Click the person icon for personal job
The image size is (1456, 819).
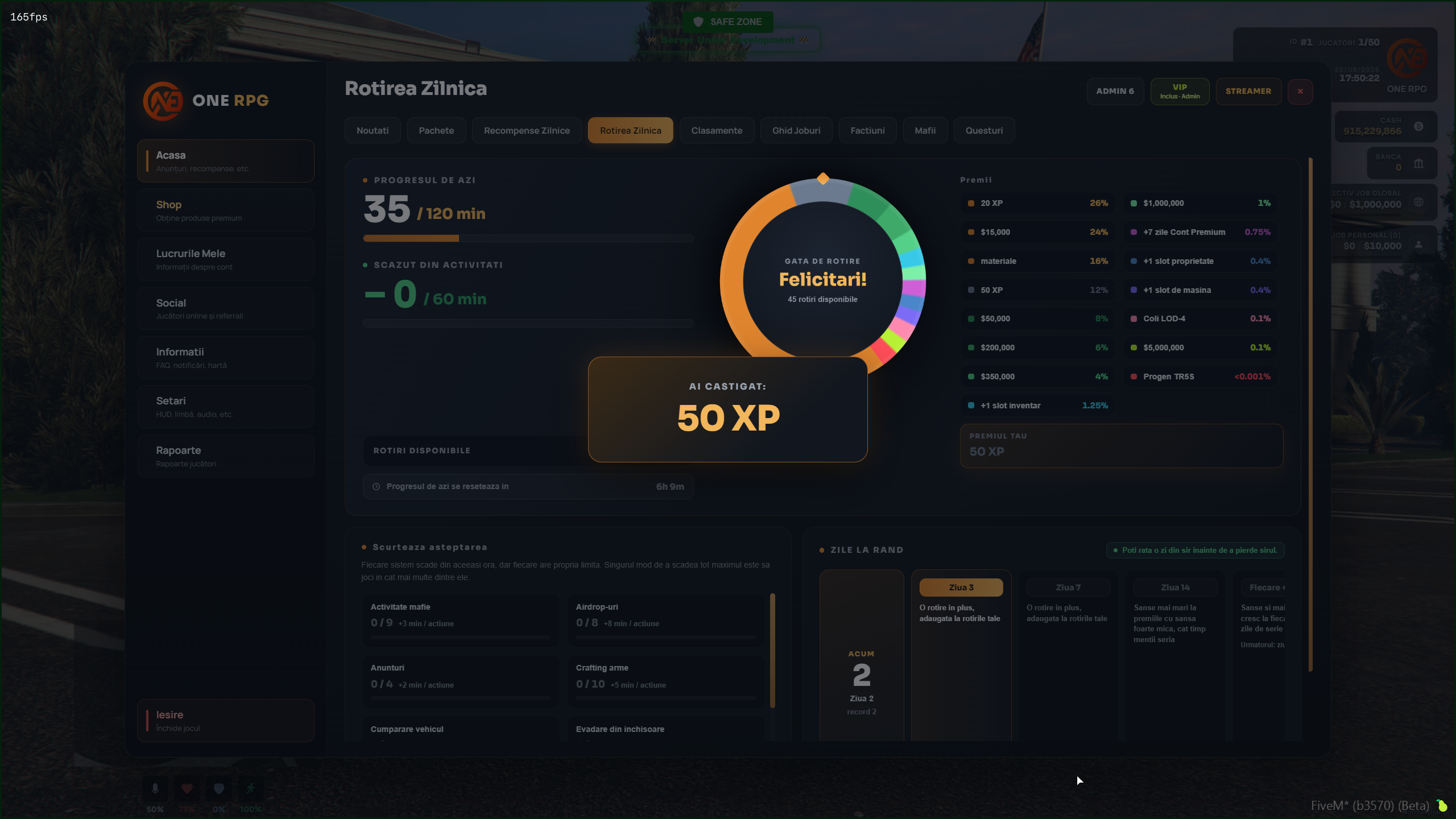point(1419,244)
